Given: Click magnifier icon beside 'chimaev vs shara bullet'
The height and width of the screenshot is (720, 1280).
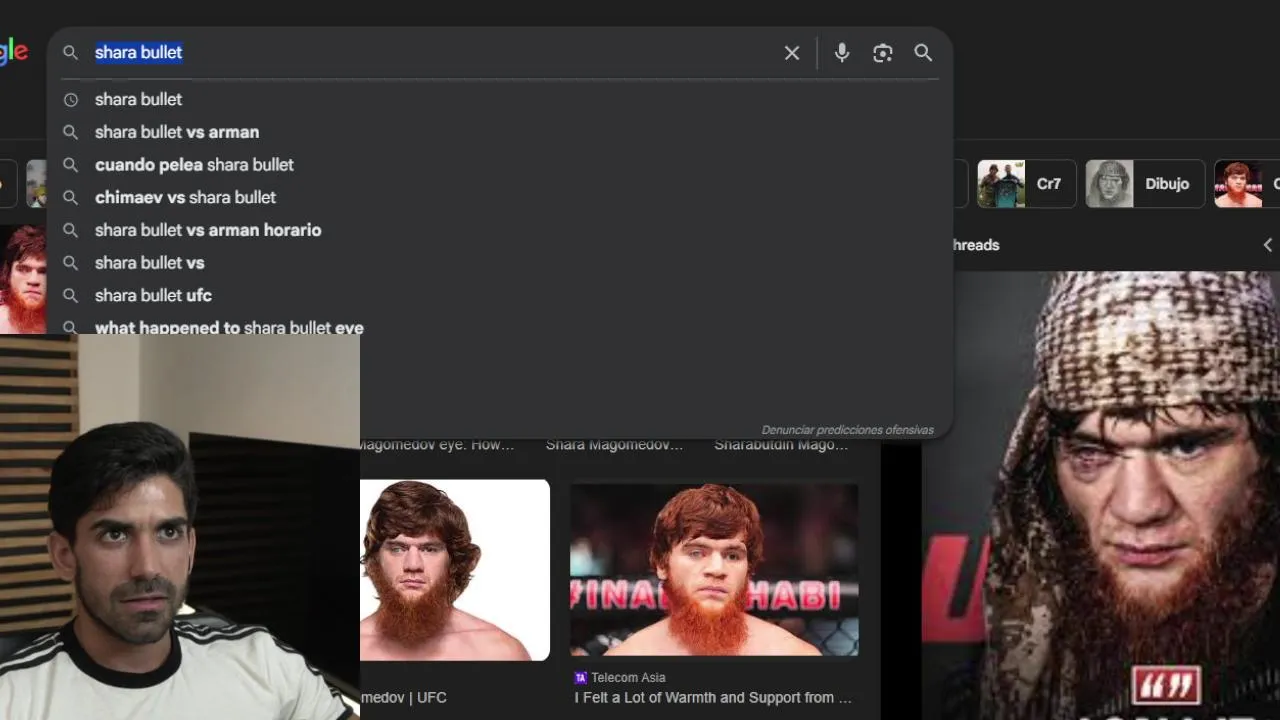Looking at the screenshot, I should click(x=70, y=198).
